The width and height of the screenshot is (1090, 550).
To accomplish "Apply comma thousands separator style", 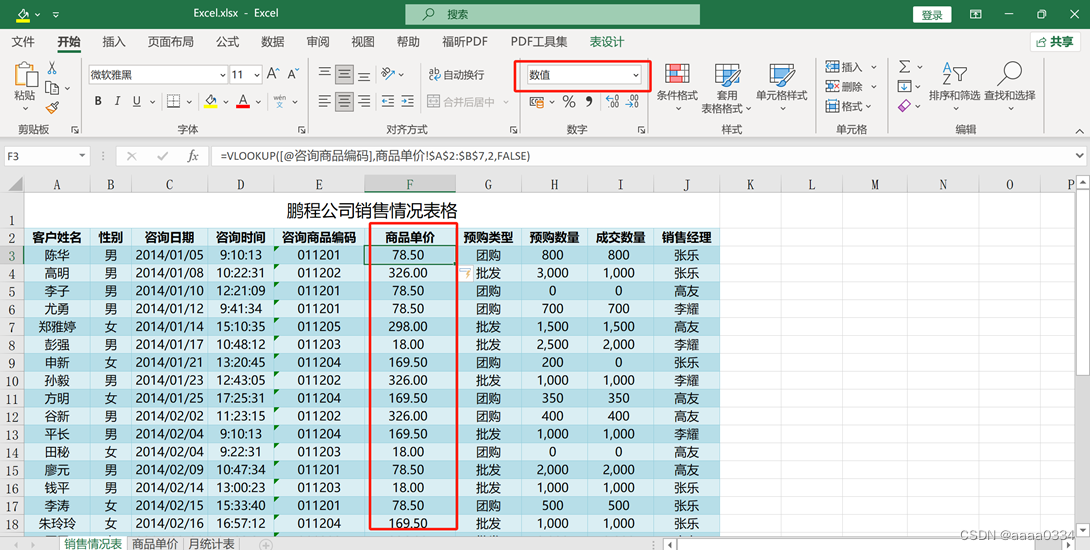I will pos(589,102).
